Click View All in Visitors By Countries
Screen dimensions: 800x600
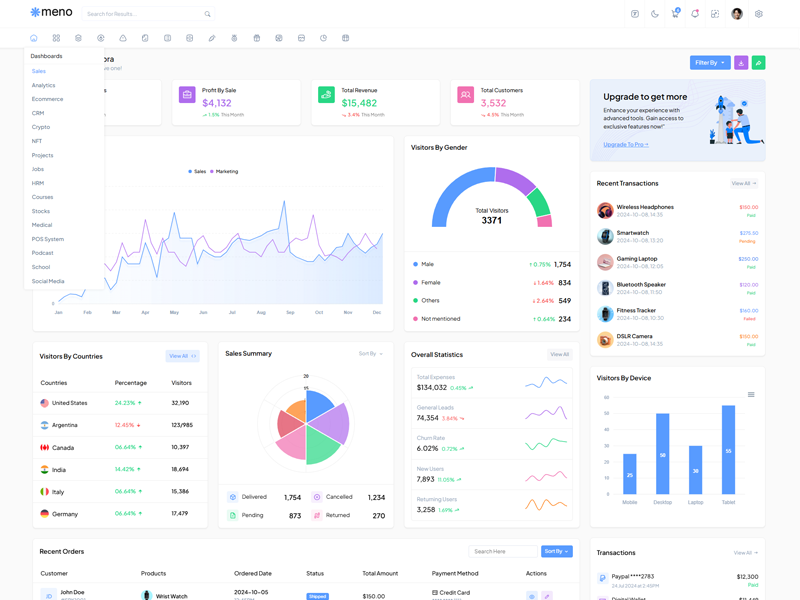click(x=182, y=356)
